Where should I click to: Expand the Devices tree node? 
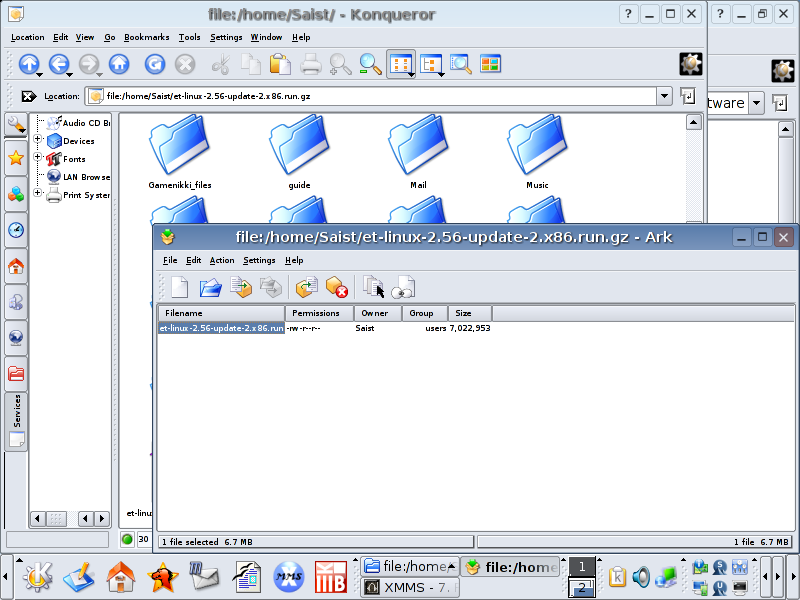[x=38, y=141]
